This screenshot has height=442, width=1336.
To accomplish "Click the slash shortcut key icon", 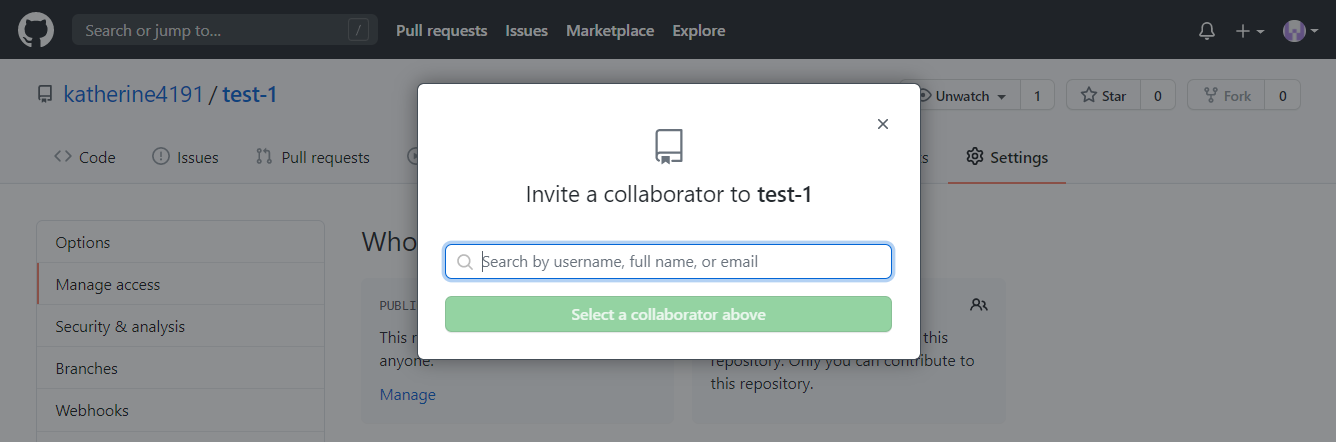I will coord(359,30).
